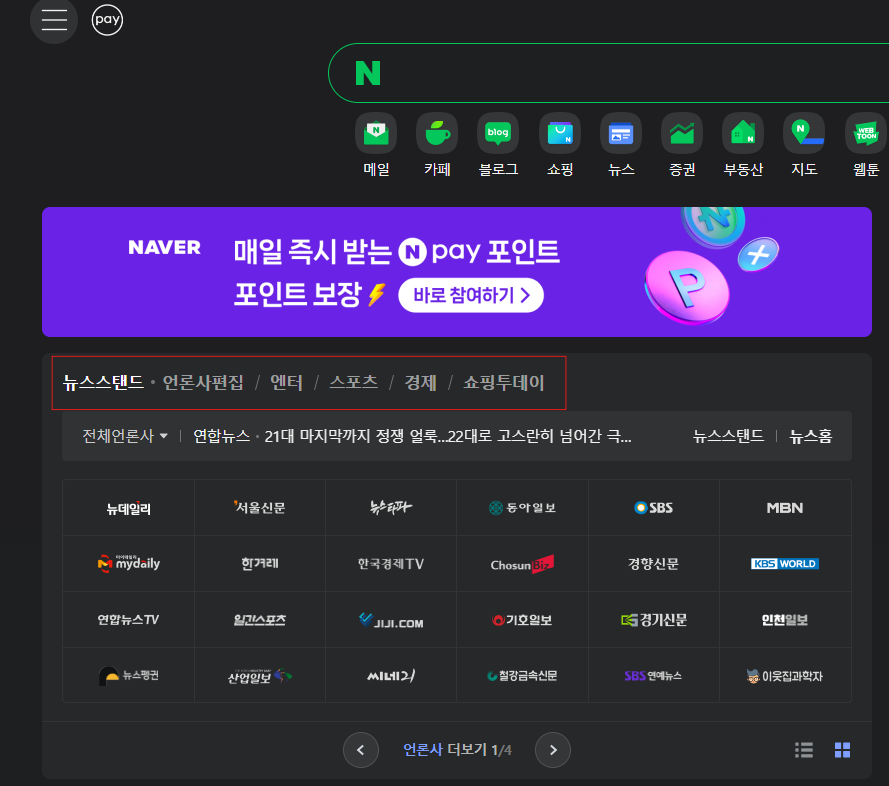Open the 경향신문 press logo
Image resolution: width=889 pixels, height=786 pixels.
pos(654,564)
